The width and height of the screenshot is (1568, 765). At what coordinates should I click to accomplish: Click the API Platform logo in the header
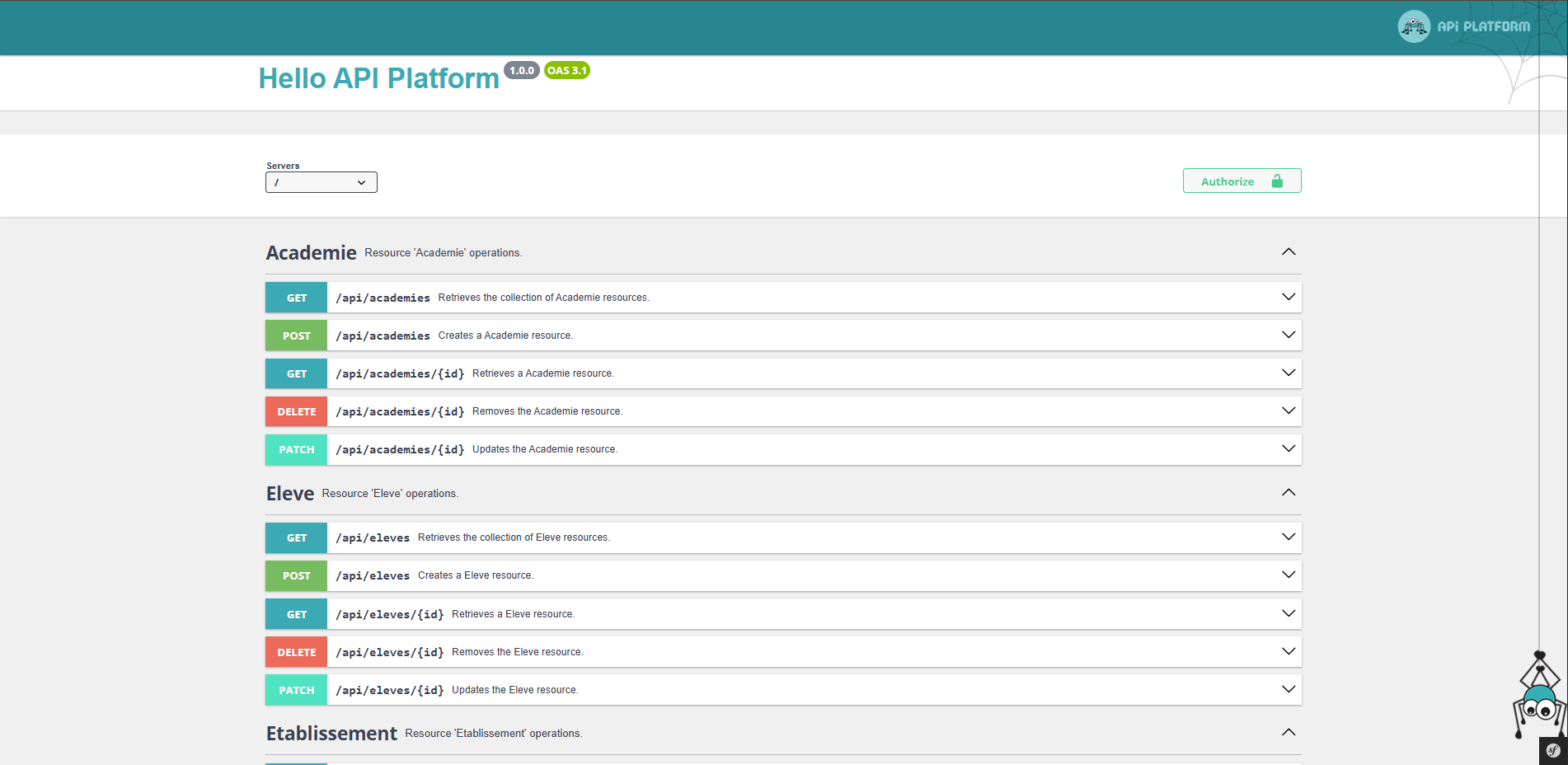point(1463,26)
